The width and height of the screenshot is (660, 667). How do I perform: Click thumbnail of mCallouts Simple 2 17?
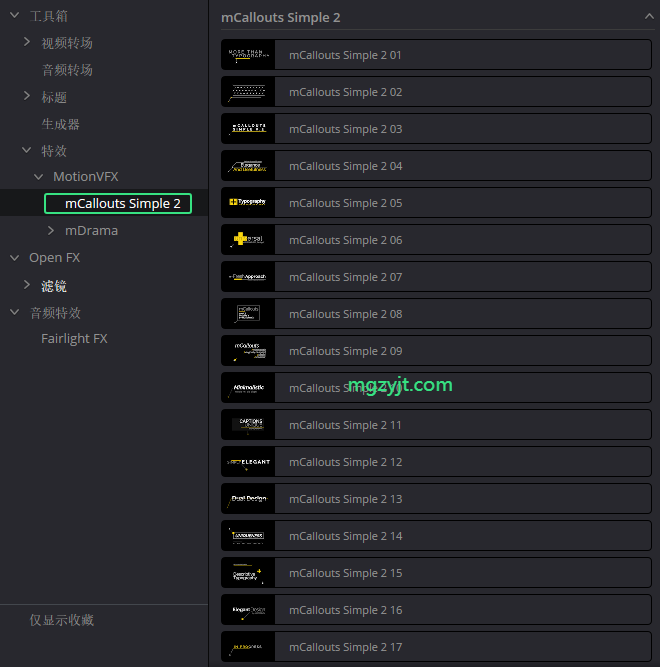[248, 647]
